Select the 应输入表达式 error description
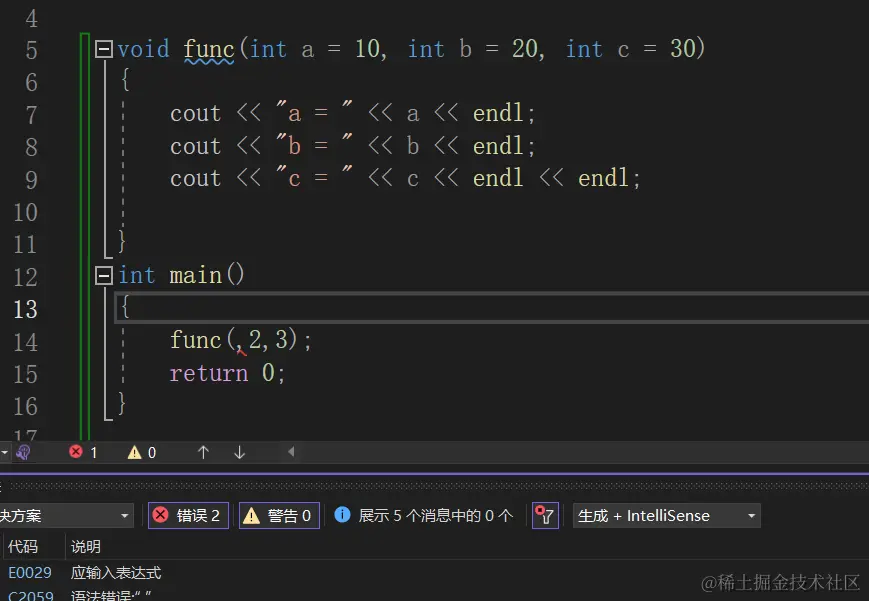Screen dimensions: 869x601 pyautogui.click(x=116, y=572)
